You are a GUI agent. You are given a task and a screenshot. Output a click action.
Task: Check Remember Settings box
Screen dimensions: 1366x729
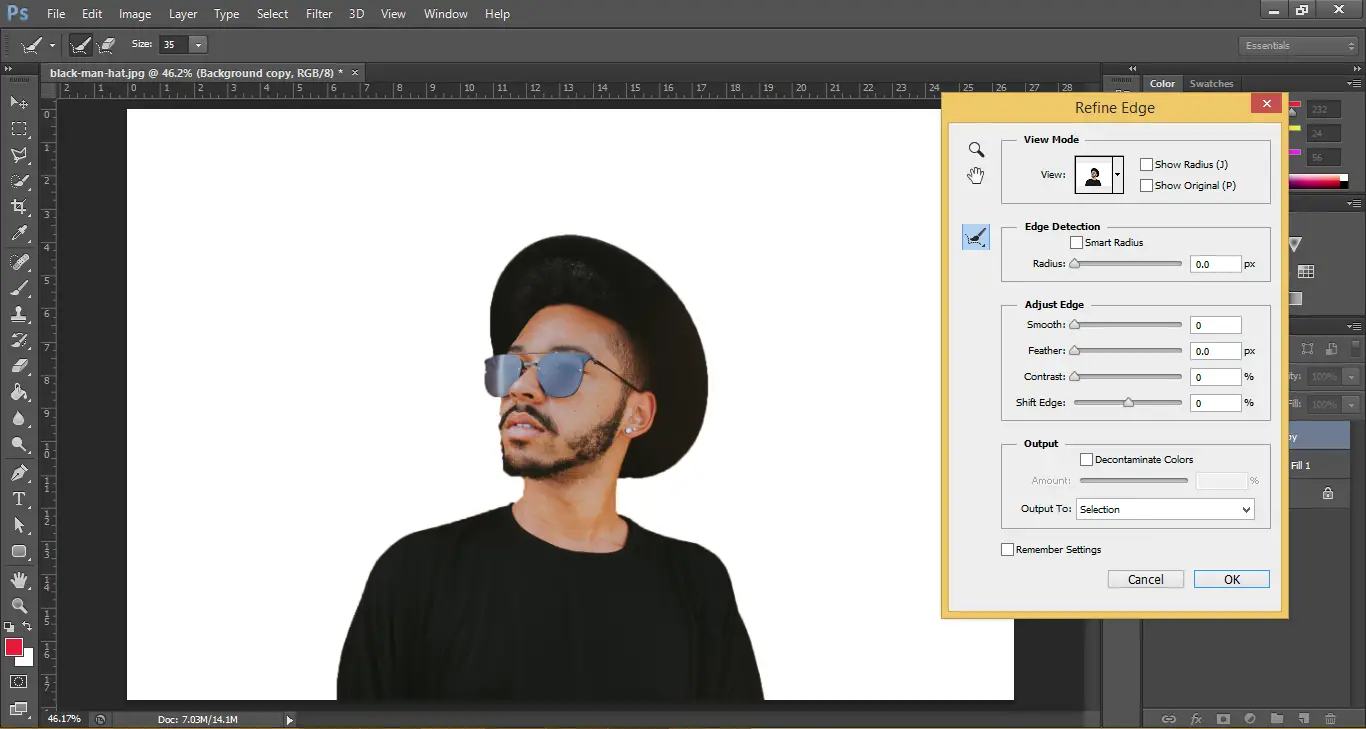click(x=1008, y=550)
